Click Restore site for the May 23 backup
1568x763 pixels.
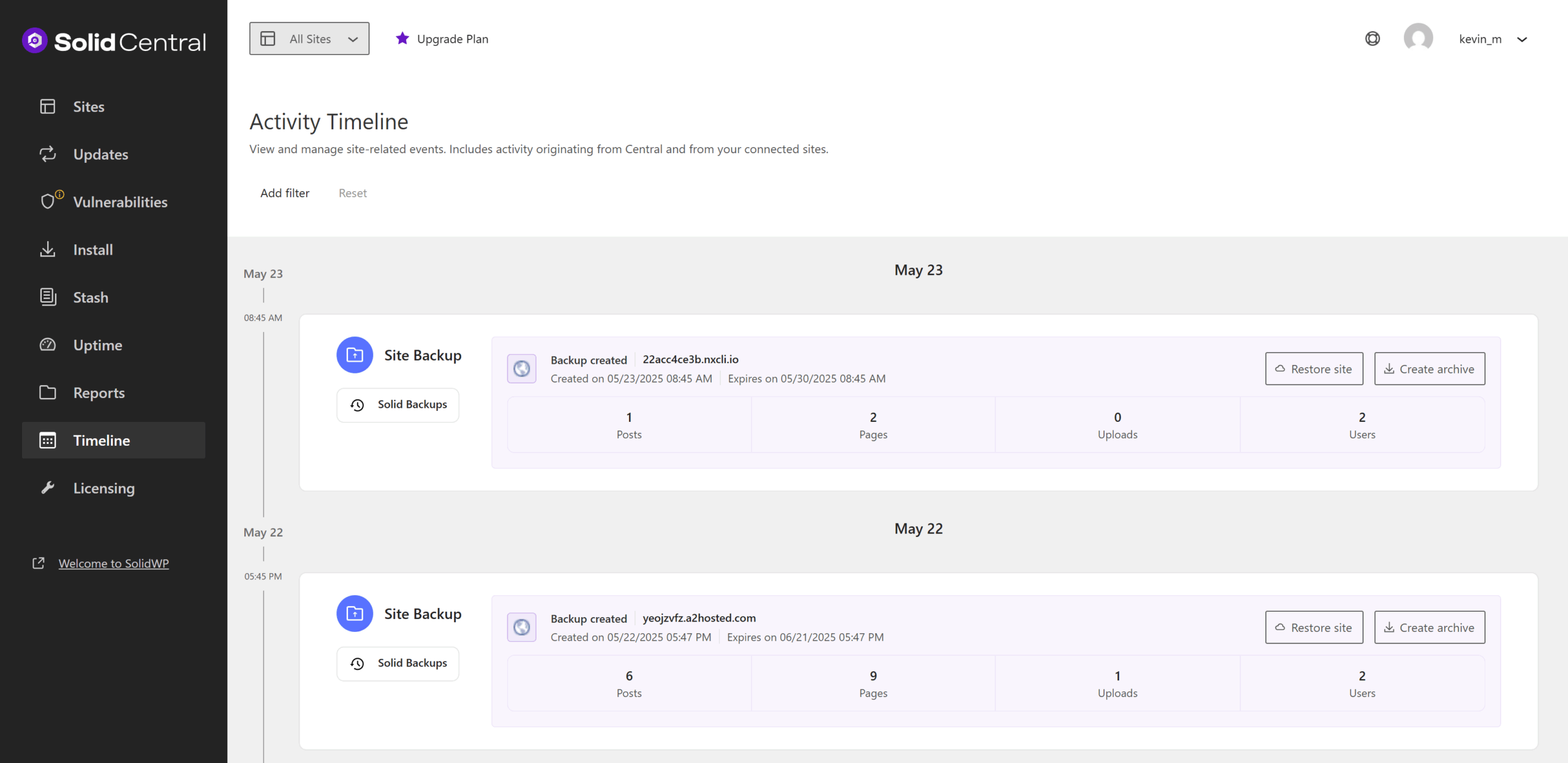coord(1314,368)
